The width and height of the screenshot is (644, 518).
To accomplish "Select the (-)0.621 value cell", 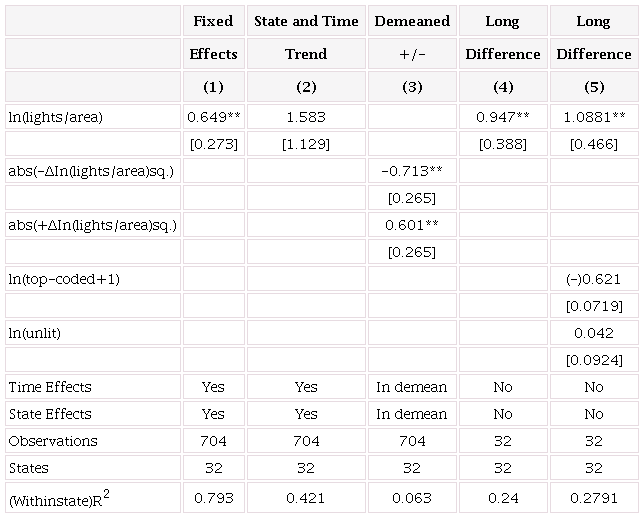I will click(594, 279).
